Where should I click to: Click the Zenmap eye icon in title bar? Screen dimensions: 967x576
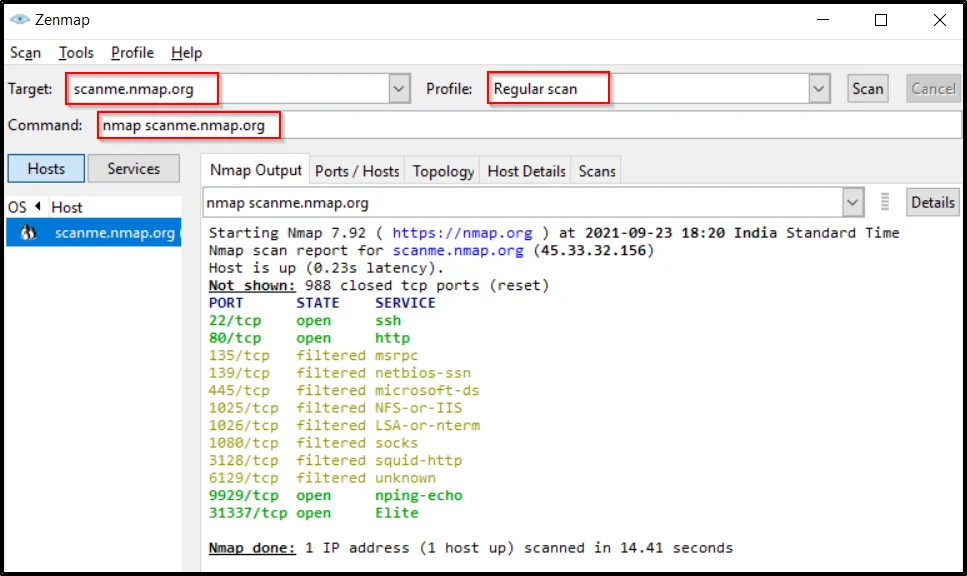20,20
